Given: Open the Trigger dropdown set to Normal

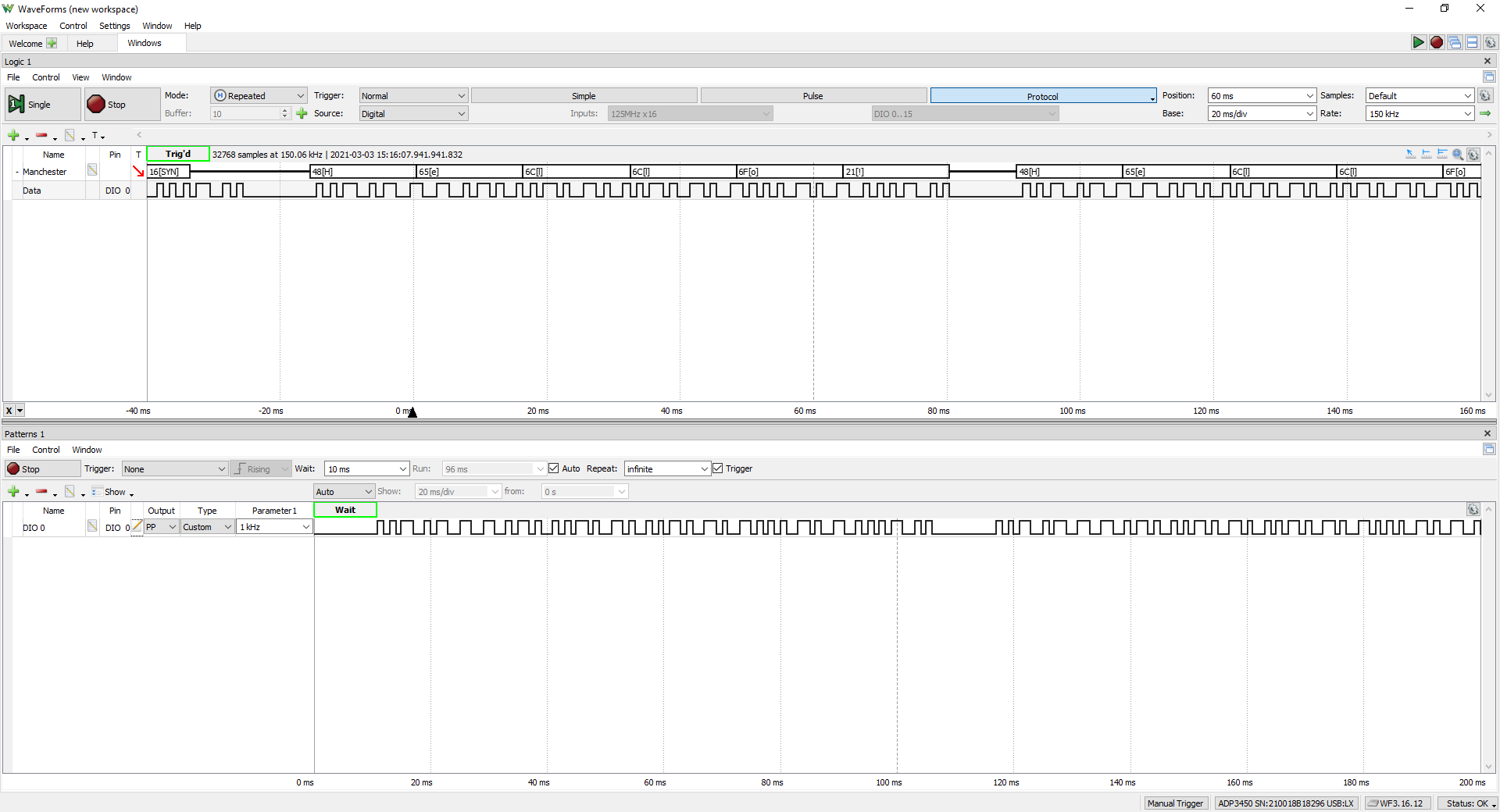Looking at the screenshot, I should tap(413, 95).
